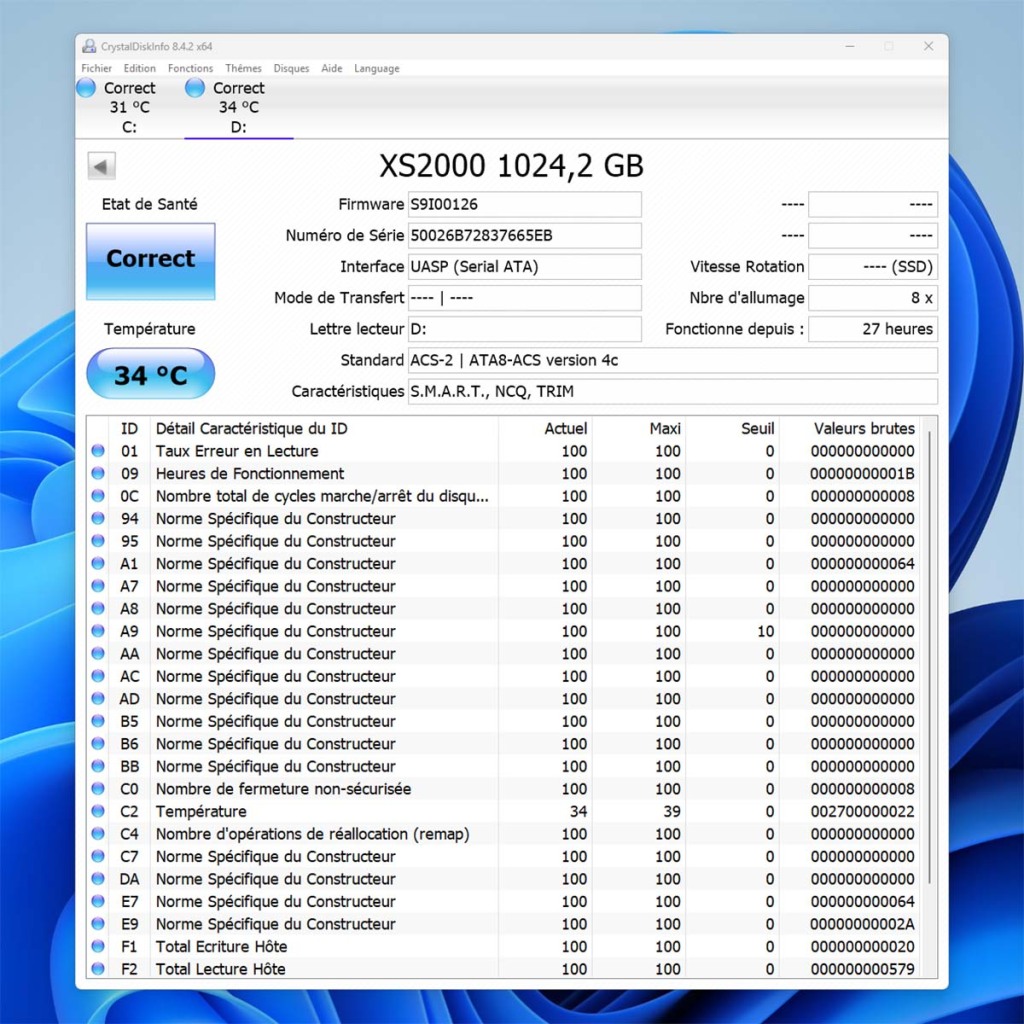Image resolution: width=1024 pixels, height=1024 pixels.
Task: Click the status dot for ID B5
Action: pos(98,721)
